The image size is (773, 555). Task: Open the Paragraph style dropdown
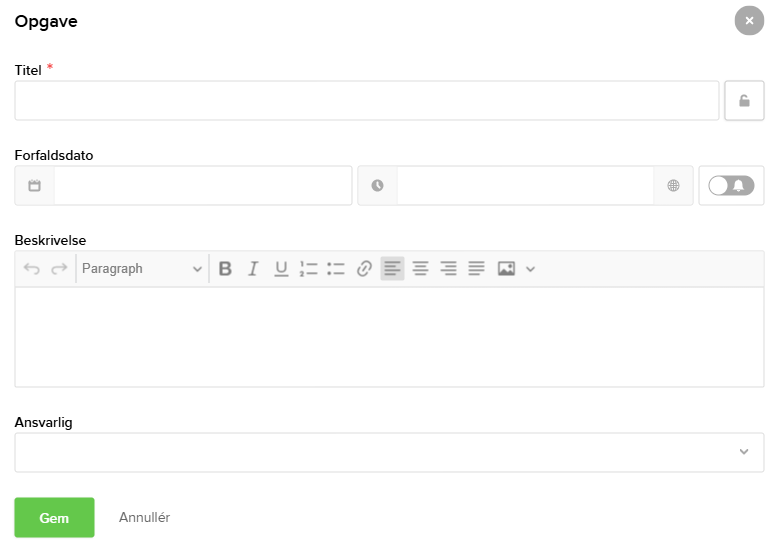[x=141, y=268]
